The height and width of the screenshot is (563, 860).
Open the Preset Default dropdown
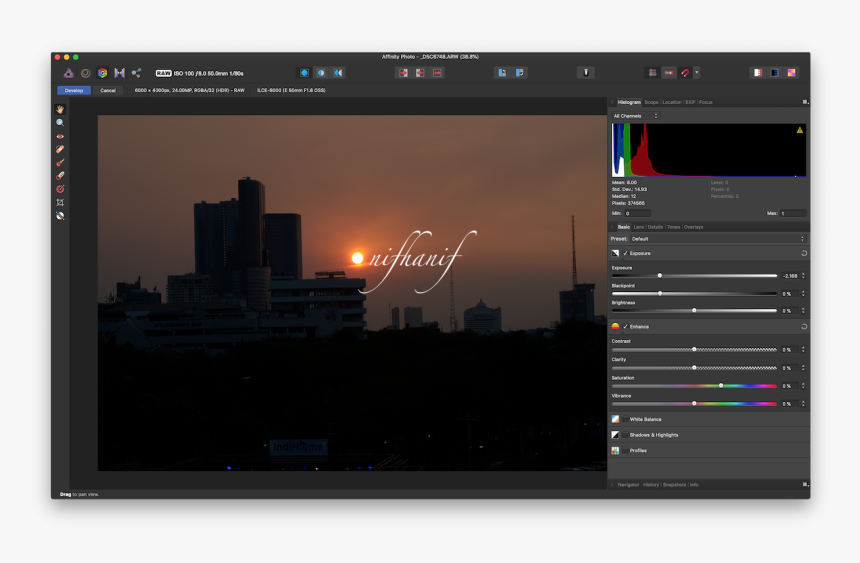(718, 239)
